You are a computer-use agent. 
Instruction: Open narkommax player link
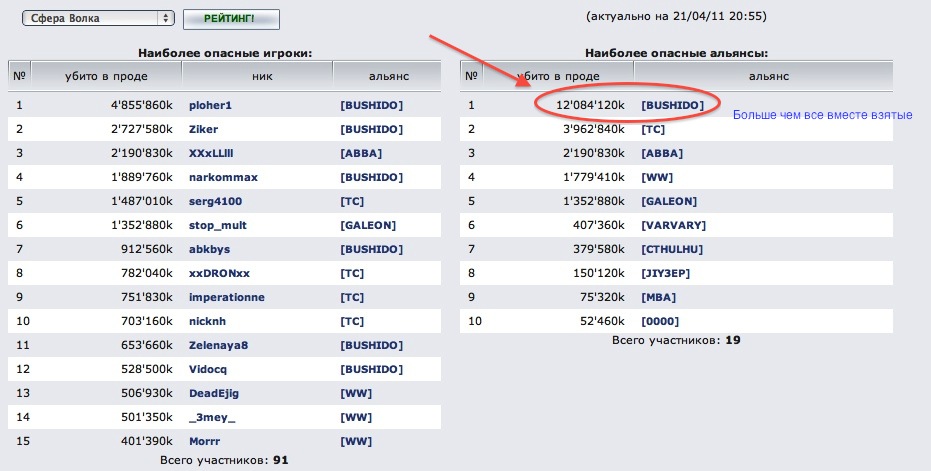point(223,177)
